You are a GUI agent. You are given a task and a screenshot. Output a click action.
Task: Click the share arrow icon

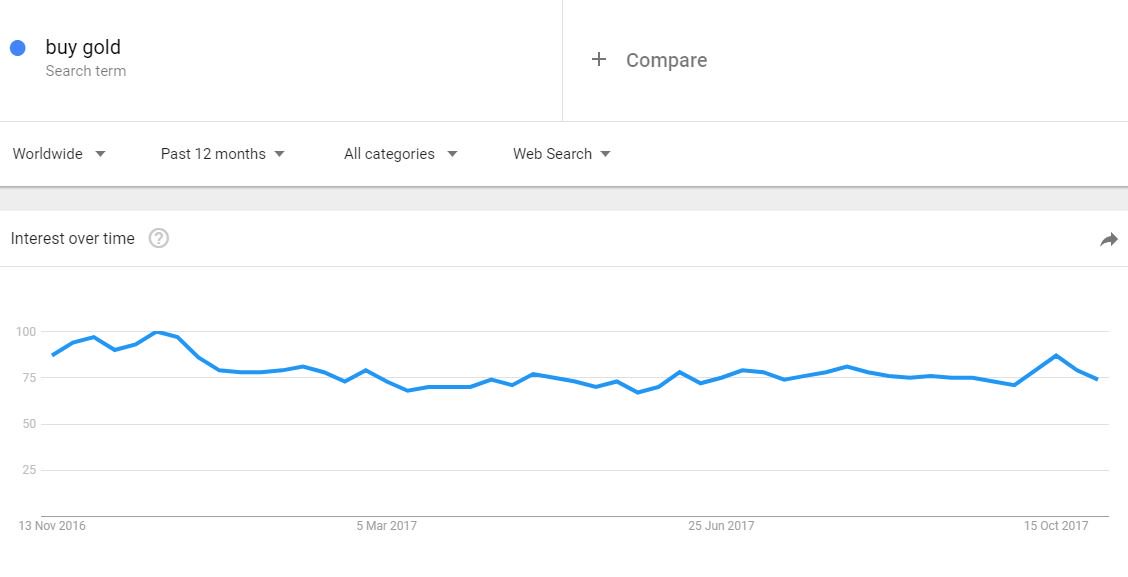tap(1109, 240)
